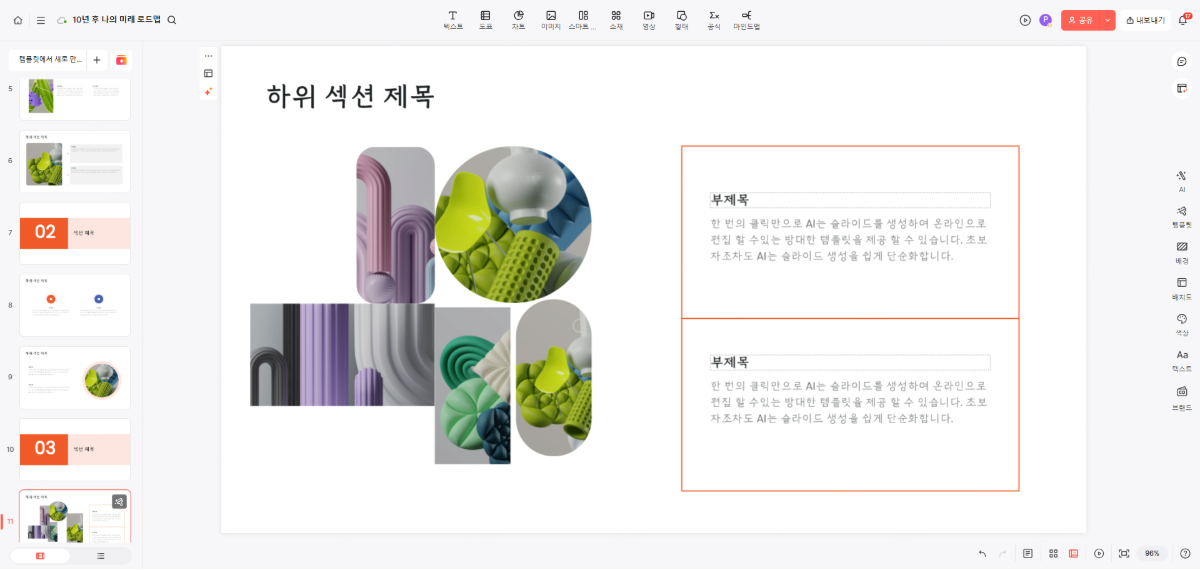Open the 브랜드 brand panel
Screen dimensions: 1200x570
pyautogui.click(x=1182, y=397)
